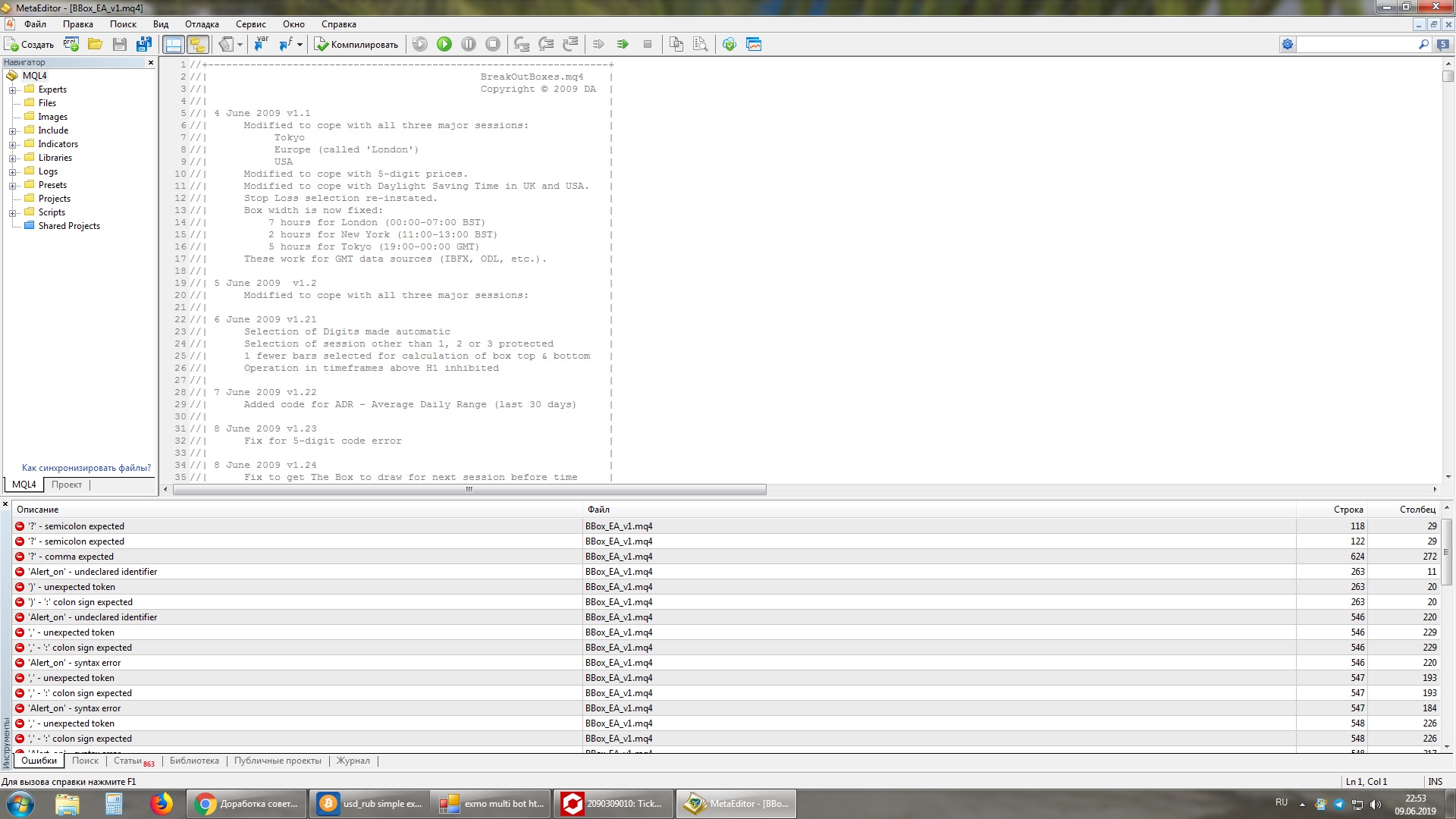Click the Telegram tray icon
Screen dimensions: 1456x819
1338,805
